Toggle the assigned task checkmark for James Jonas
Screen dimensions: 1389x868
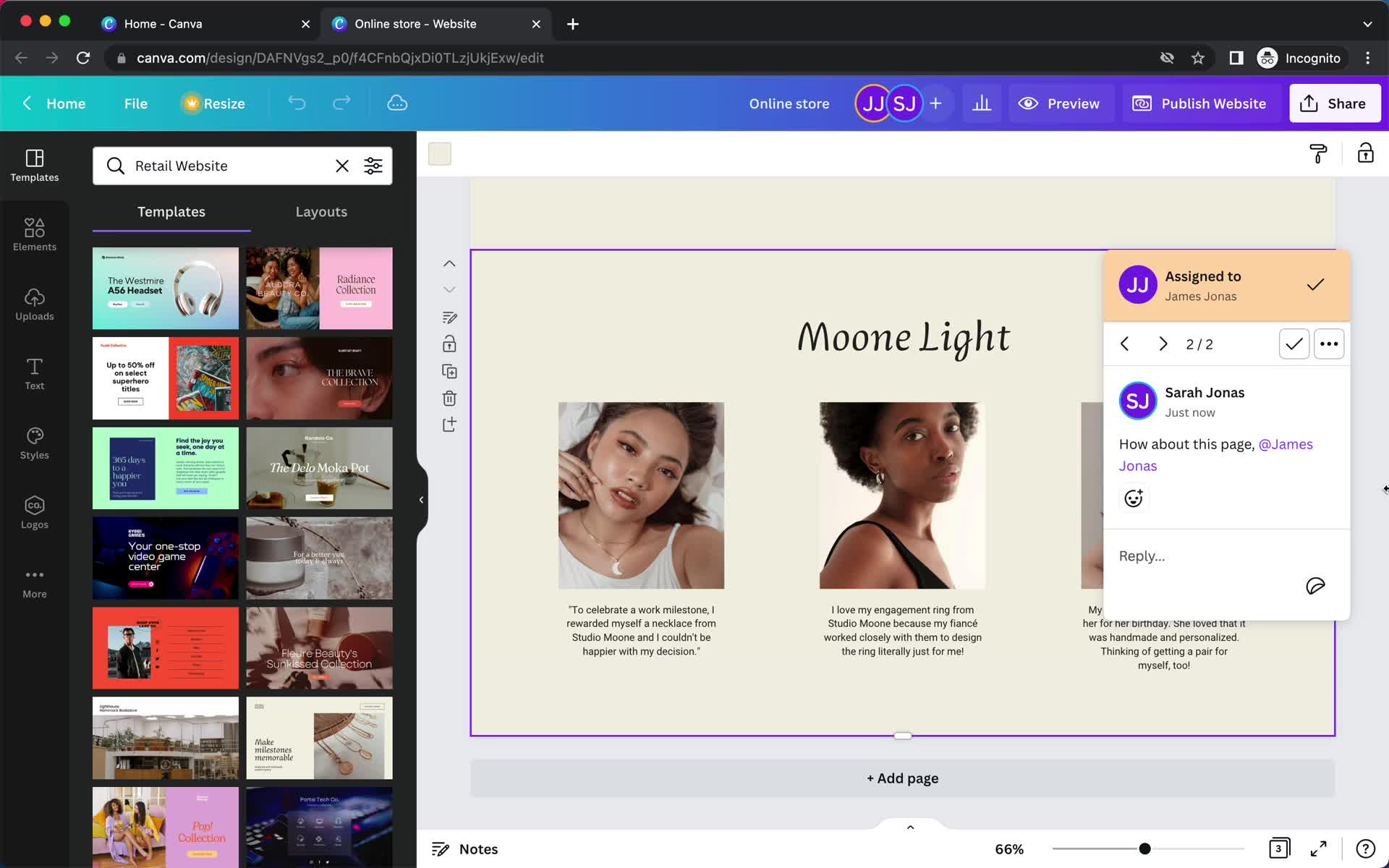[1315, 284]
